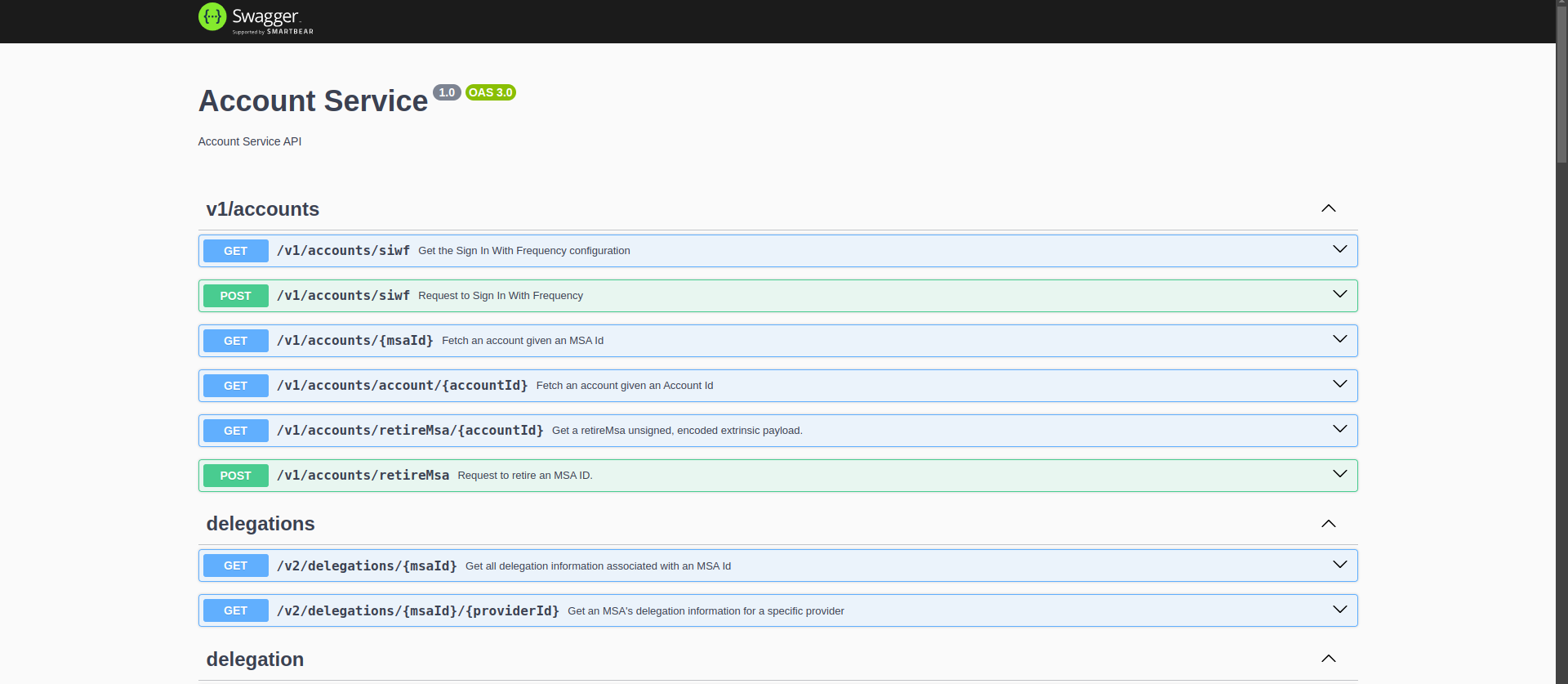Collapse the delegations section chevron
1568x684 pixels.
[1329, 524]
